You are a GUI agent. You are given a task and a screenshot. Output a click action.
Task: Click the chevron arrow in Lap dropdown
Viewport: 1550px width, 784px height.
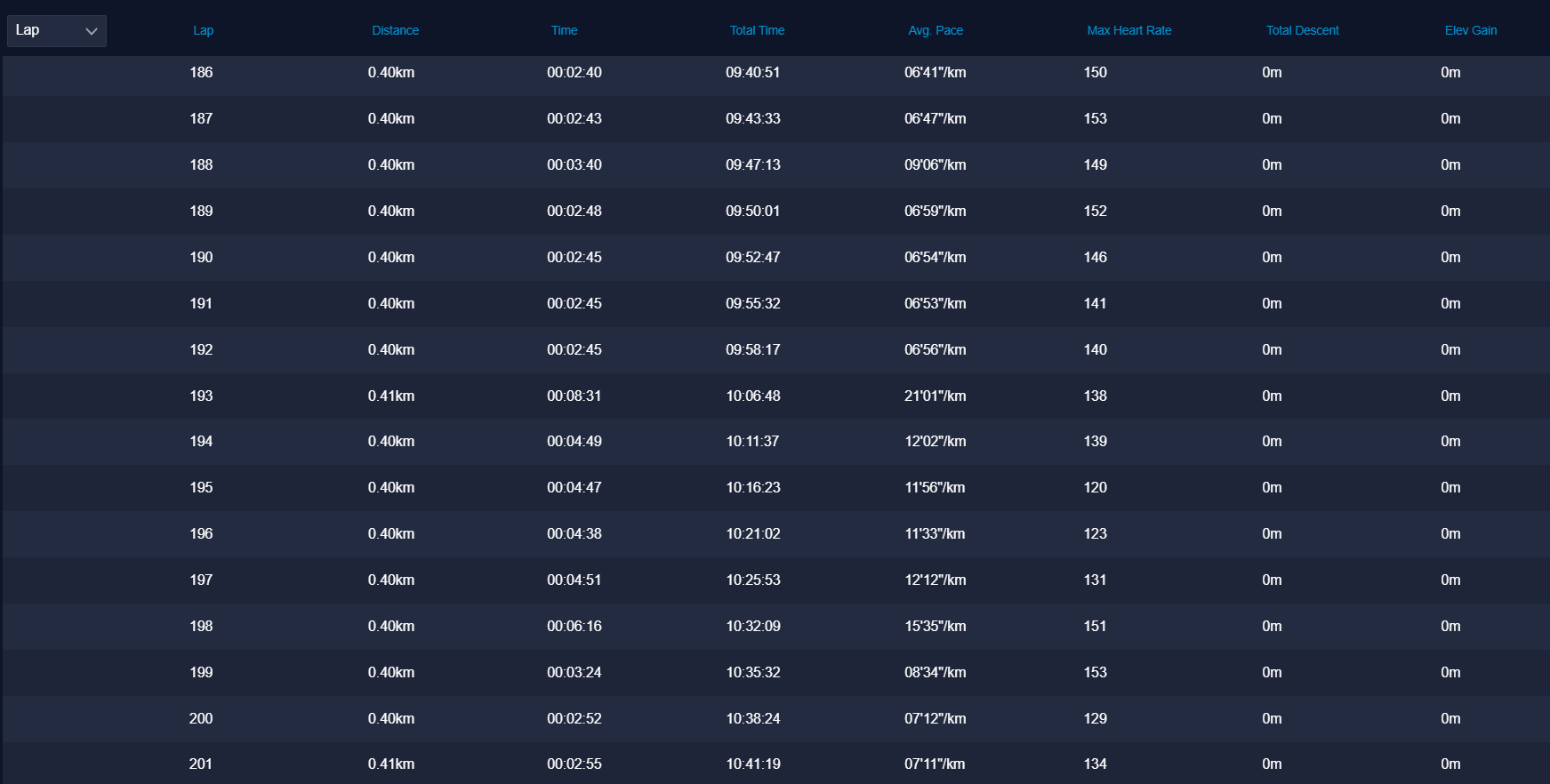(91, 31)
